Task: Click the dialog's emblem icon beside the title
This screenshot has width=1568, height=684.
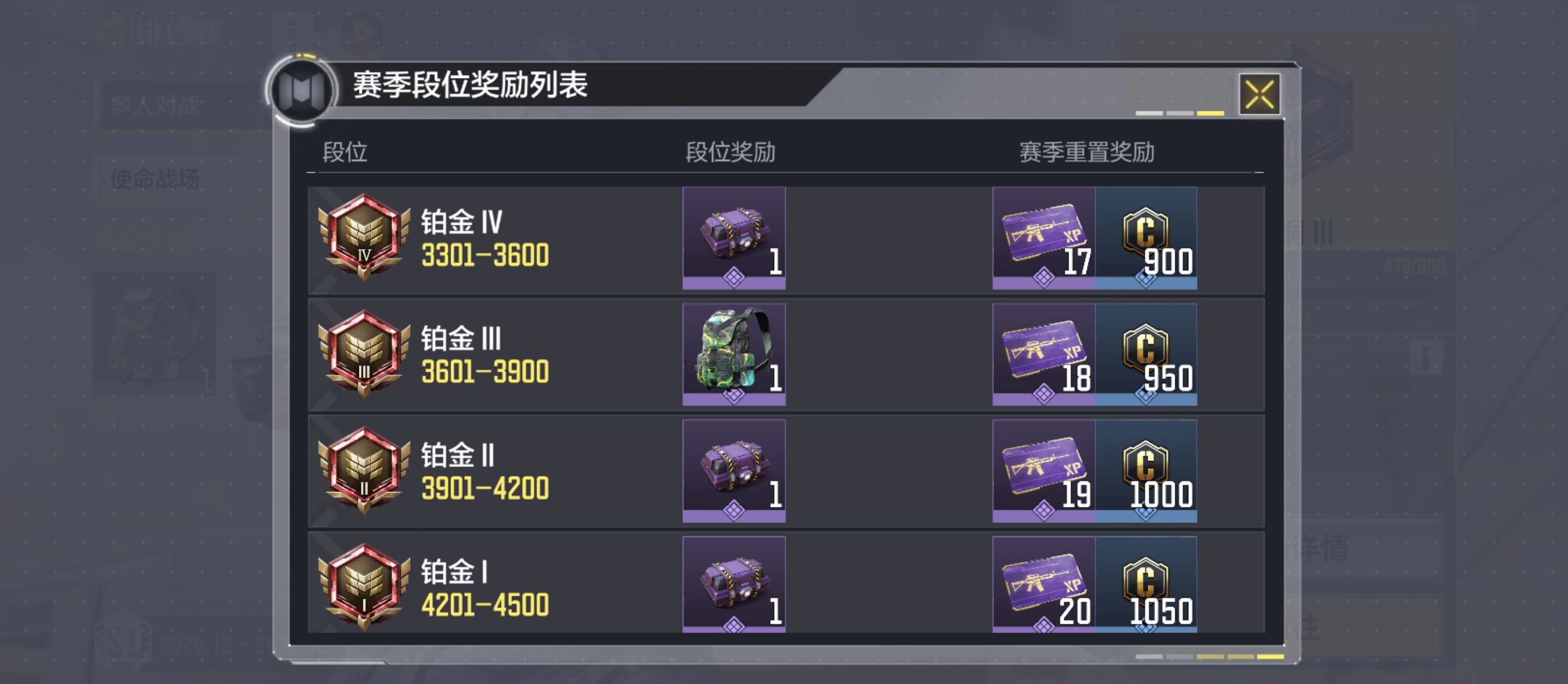Action: [x=301, y=90]
